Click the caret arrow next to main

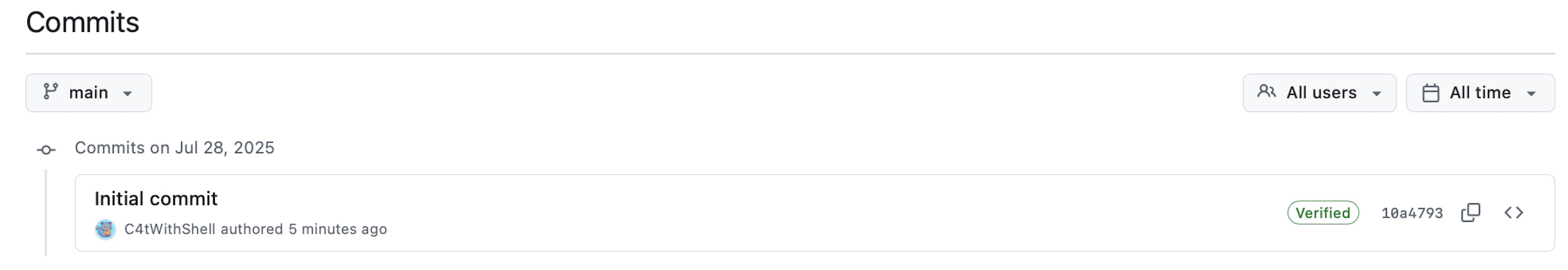click(127, 93)
